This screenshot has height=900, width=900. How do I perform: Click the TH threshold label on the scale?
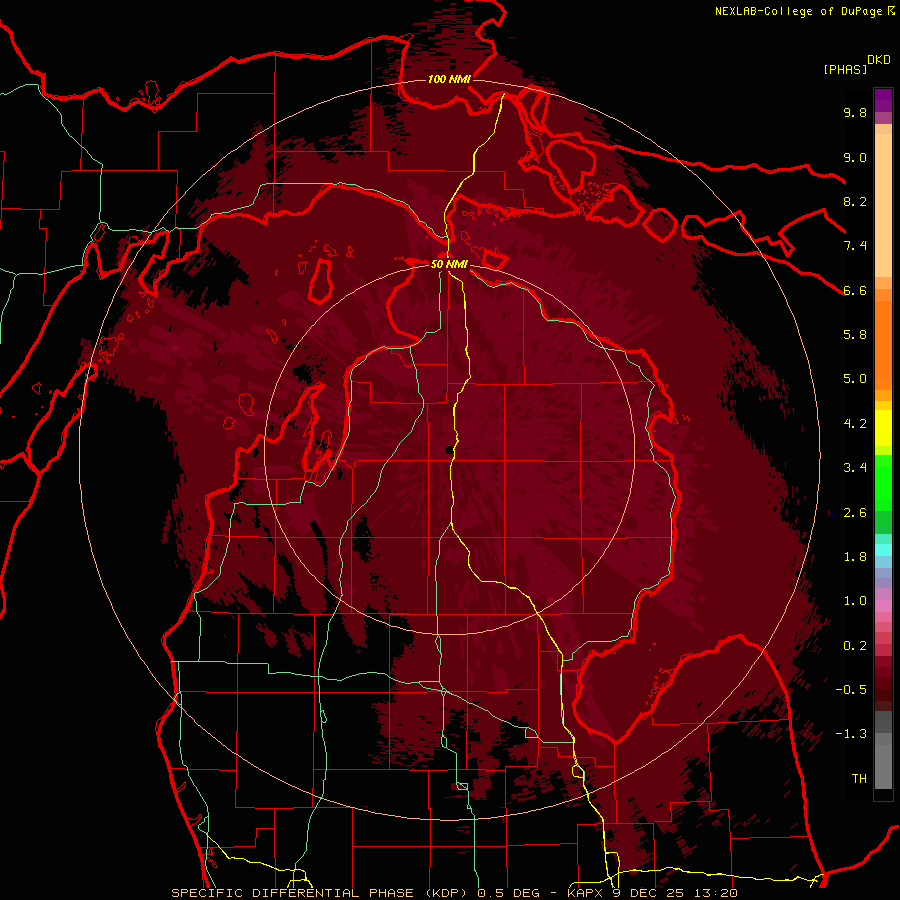tap(859, 779)
